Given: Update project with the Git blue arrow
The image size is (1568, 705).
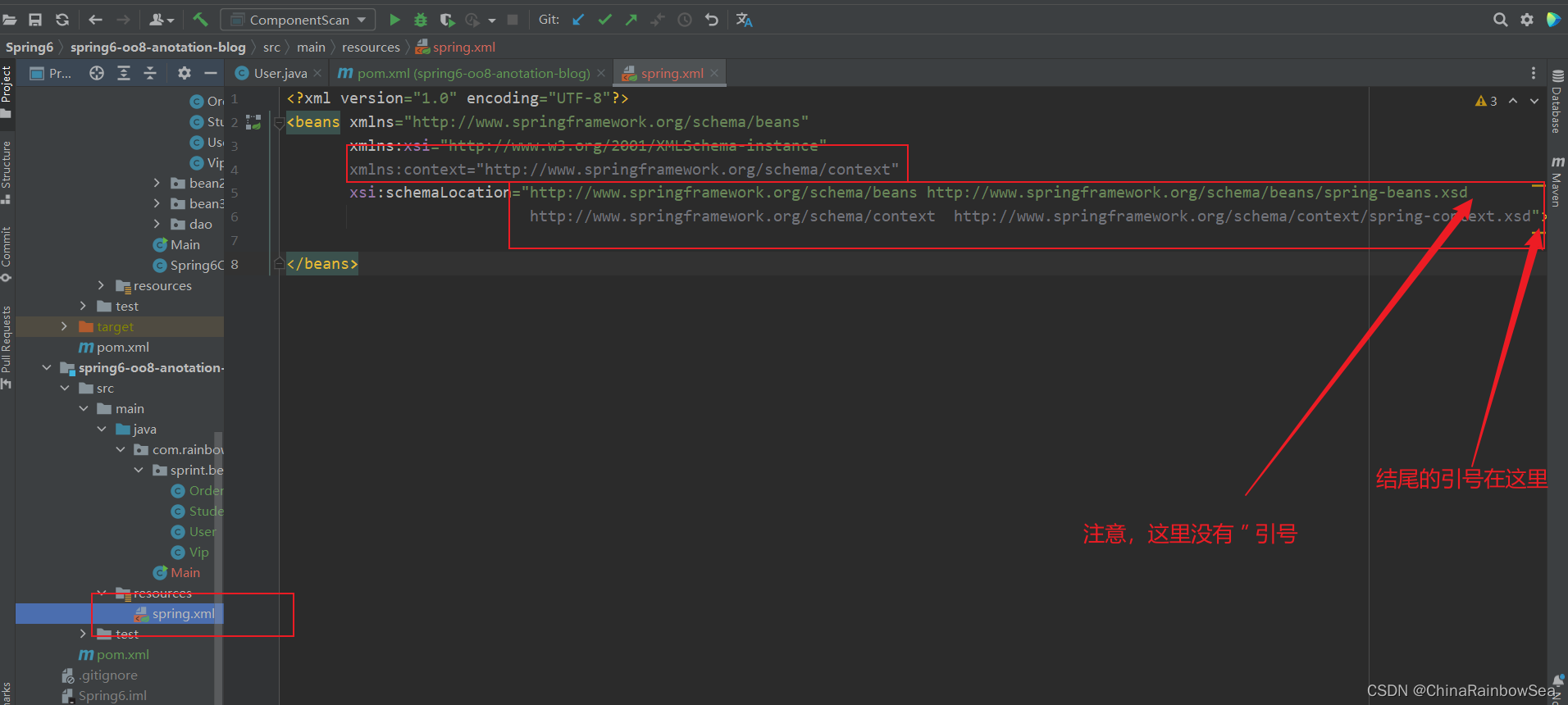Looking at the screenshot, I should pos(578,20).
